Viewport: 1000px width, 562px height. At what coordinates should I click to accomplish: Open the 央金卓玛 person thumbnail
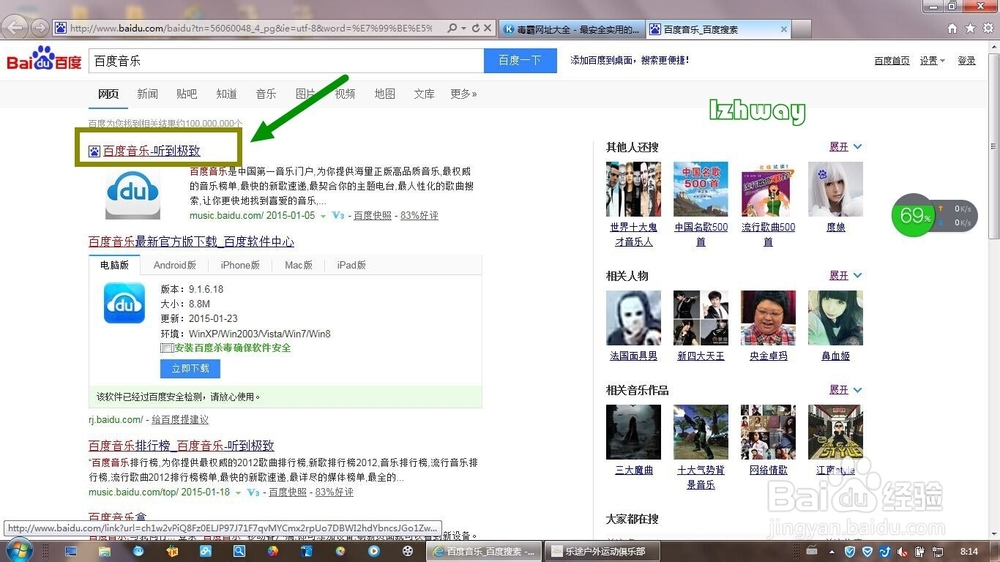[768, 318]
